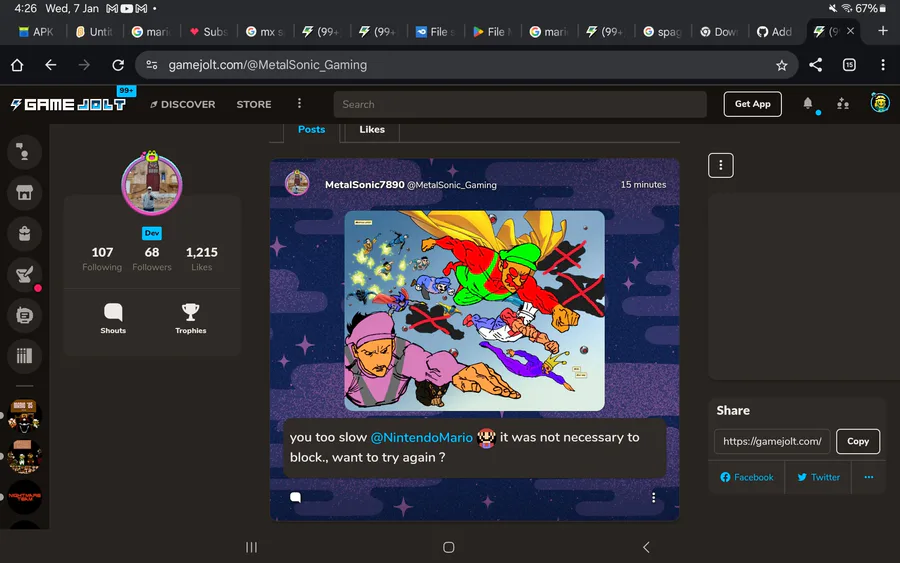
Task: Switch to the GitHub Add tab
Action: [775, 32]
